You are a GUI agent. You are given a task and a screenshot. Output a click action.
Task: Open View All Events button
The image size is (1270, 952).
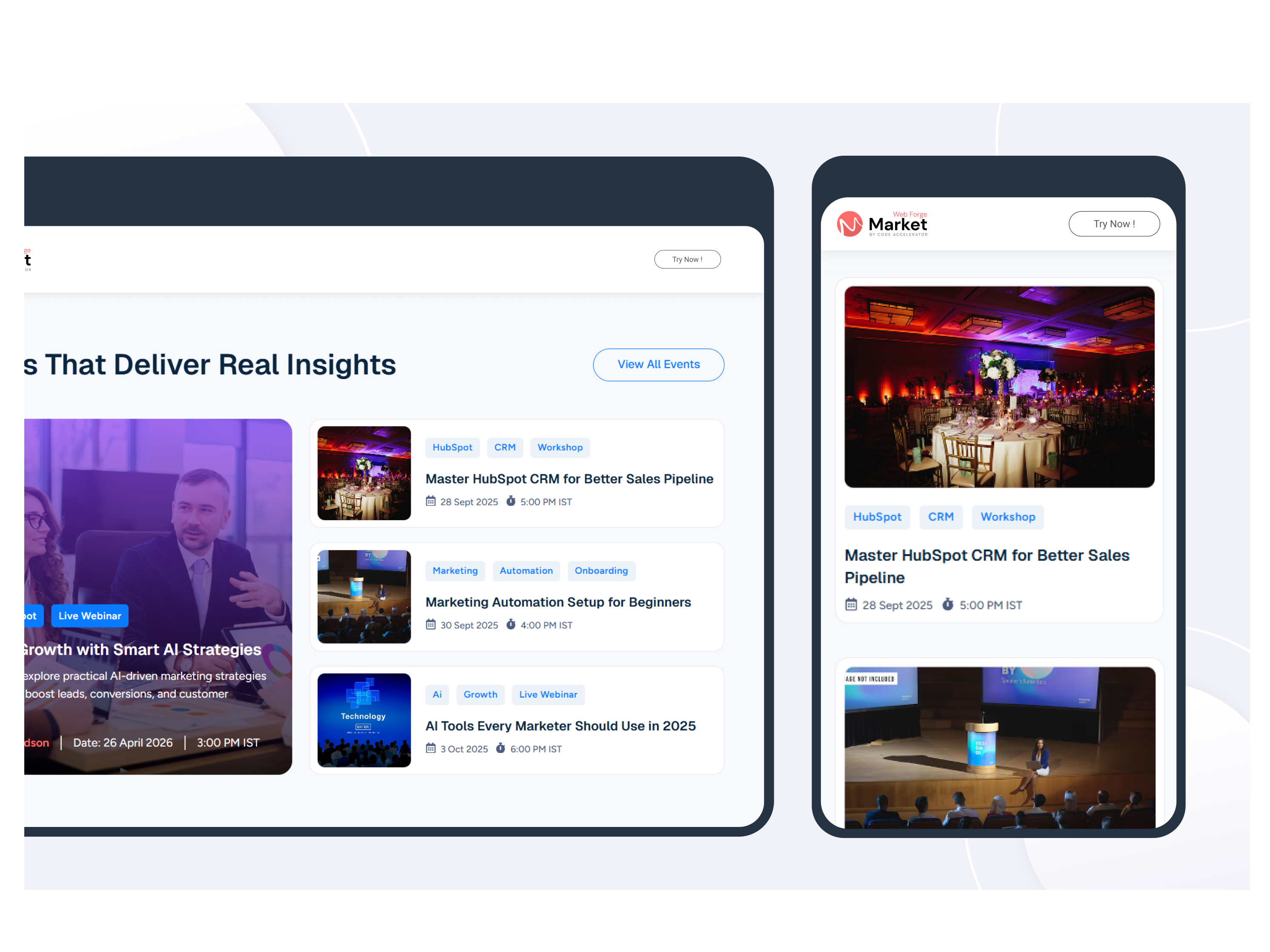pyautogui.click(x=658, y=365)
